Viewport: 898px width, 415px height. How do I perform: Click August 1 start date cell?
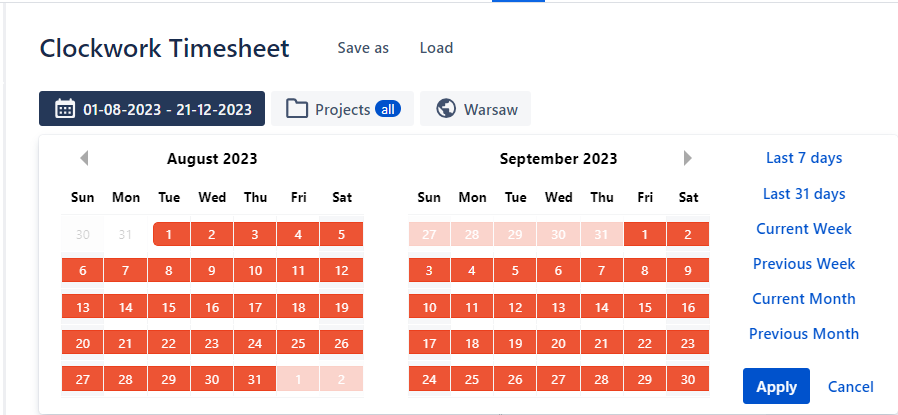tap(169, 235)
